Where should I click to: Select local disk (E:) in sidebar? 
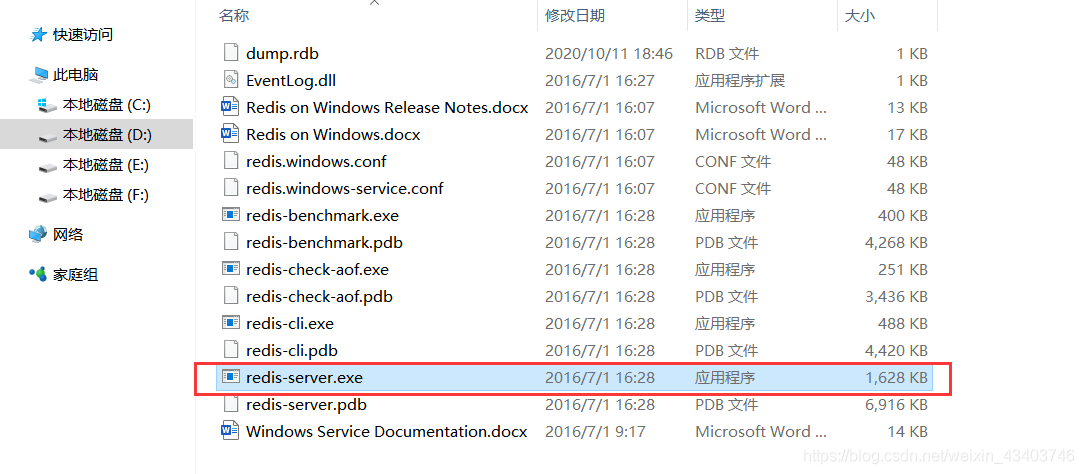(106, 165)
